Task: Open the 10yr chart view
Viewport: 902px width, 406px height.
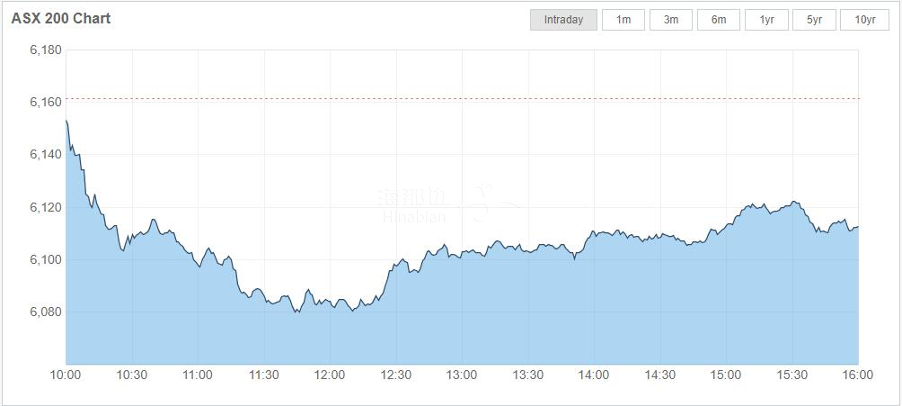Action: pyautogui.click(x=865, y=20)
